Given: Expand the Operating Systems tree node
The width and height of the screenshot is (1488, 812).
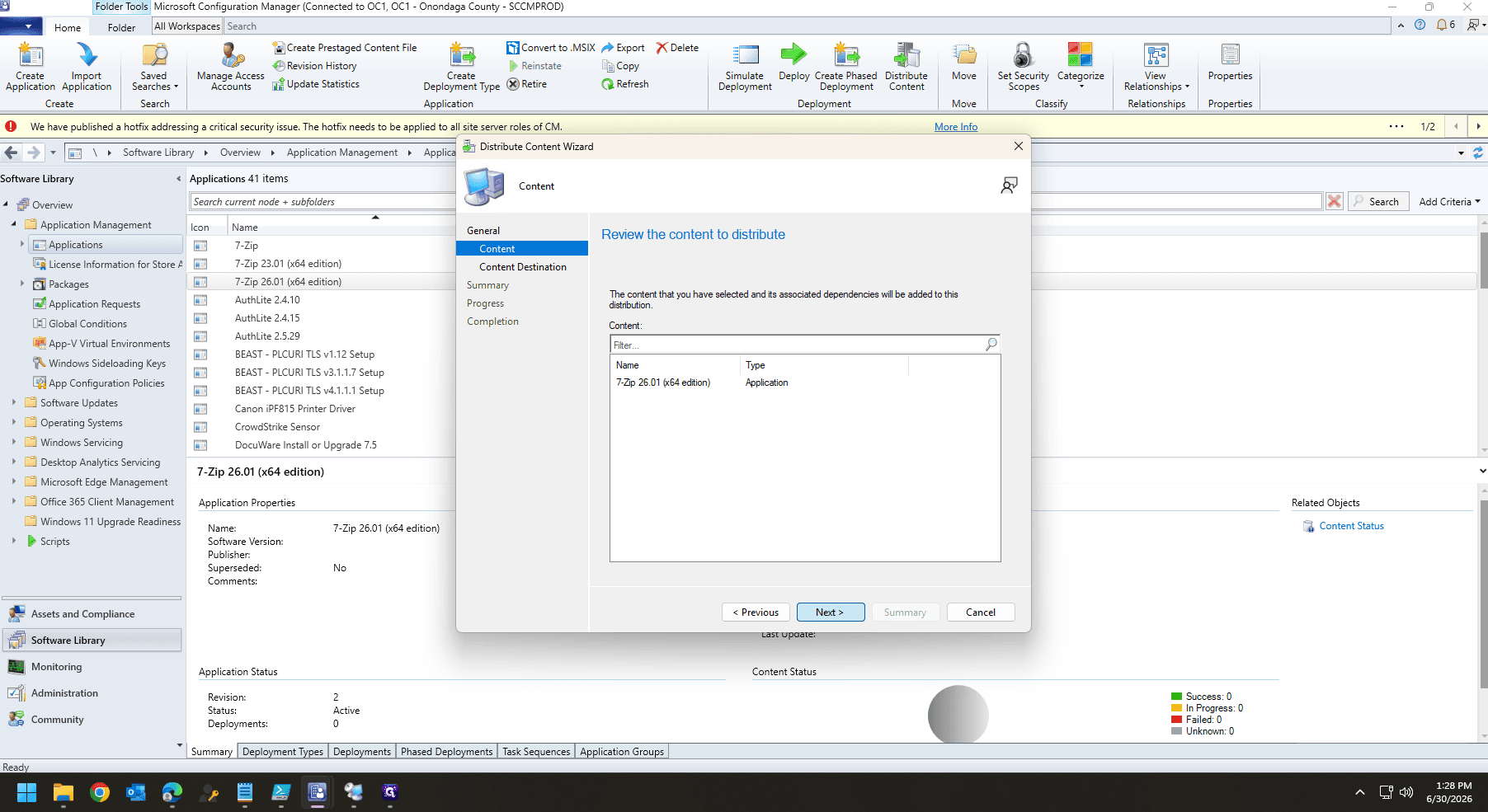Looking at the screenshot, I should [14, 422].
